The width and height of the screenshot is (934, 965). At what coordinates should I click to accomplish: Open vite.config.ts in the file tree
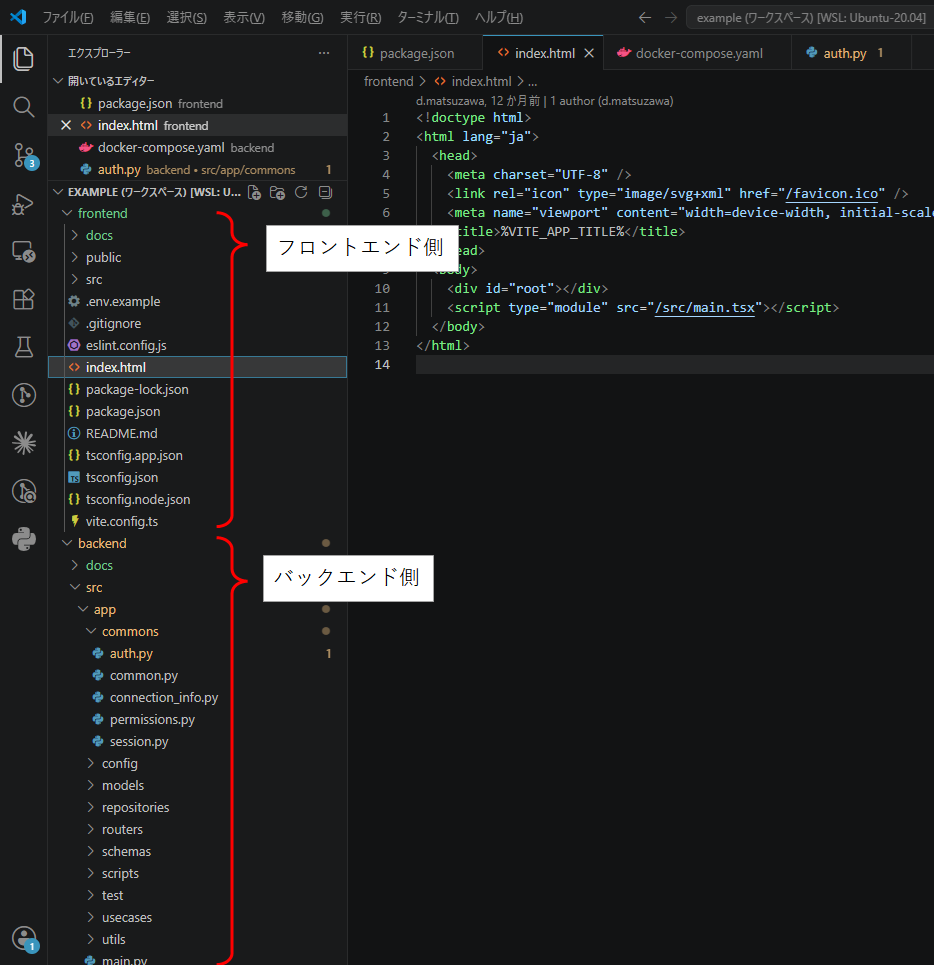(122, 522)
